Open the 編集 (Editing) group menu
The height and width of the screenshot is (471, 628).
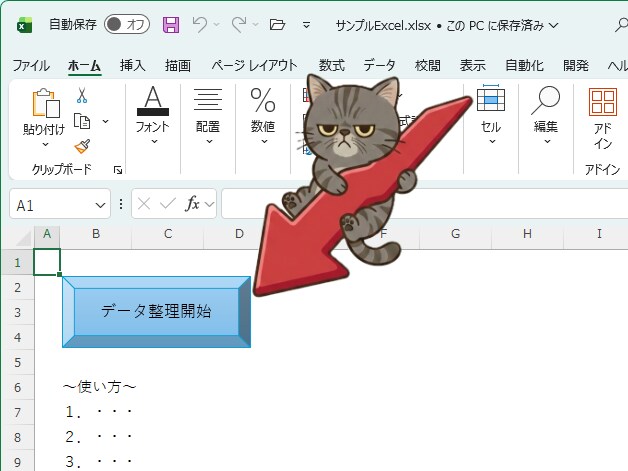coord(546,115)
